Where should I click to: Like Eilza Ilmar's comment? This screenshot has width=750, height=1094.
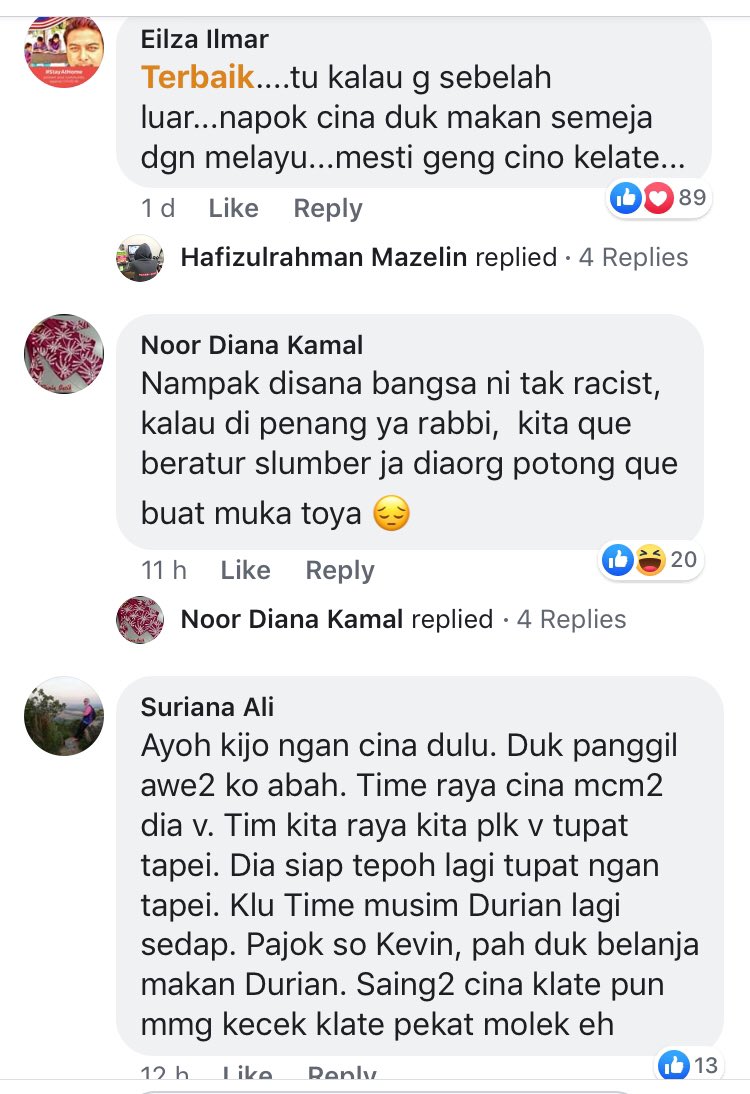tap(234, 208)
